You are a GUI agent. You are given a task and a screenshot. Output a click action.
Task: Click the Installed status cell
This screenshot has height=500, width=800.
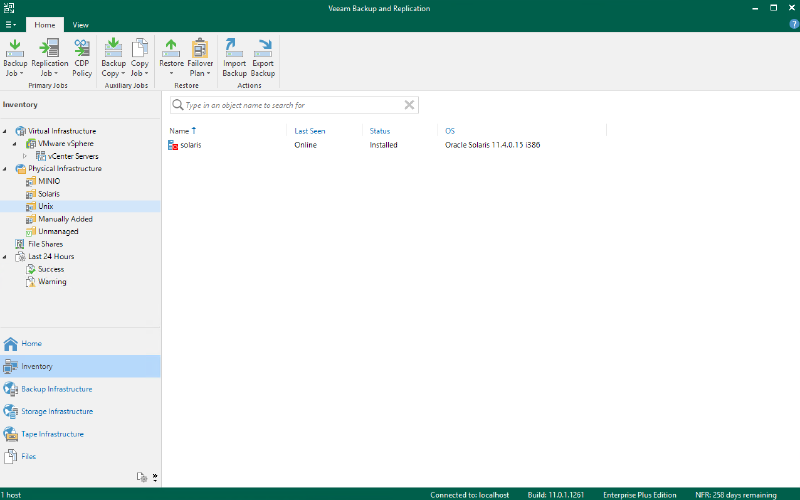pyautogui.click(x=383, y=145)
